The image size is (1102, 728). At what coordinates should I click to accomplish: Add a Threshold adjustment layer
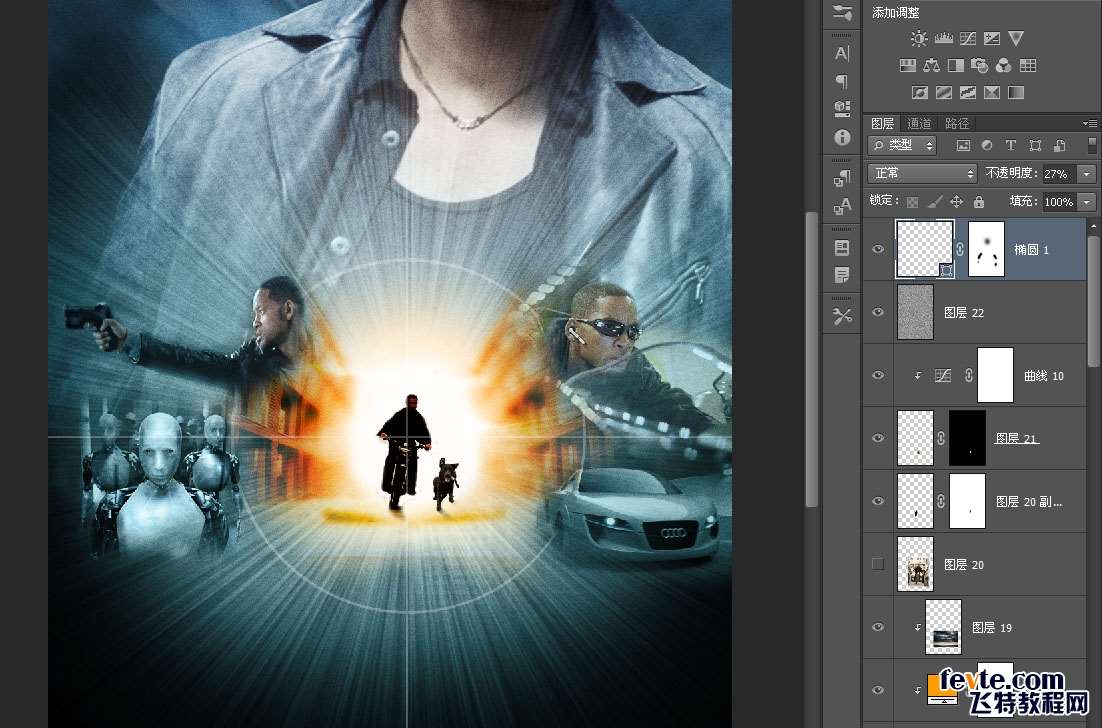pos(968,93)
